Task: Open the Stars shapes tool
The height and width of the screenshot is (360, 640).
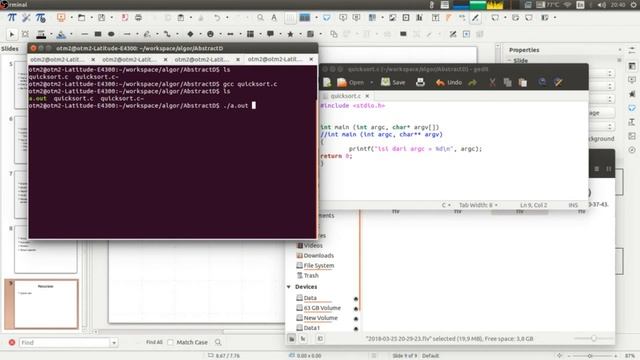Action: tap(290, 34)
